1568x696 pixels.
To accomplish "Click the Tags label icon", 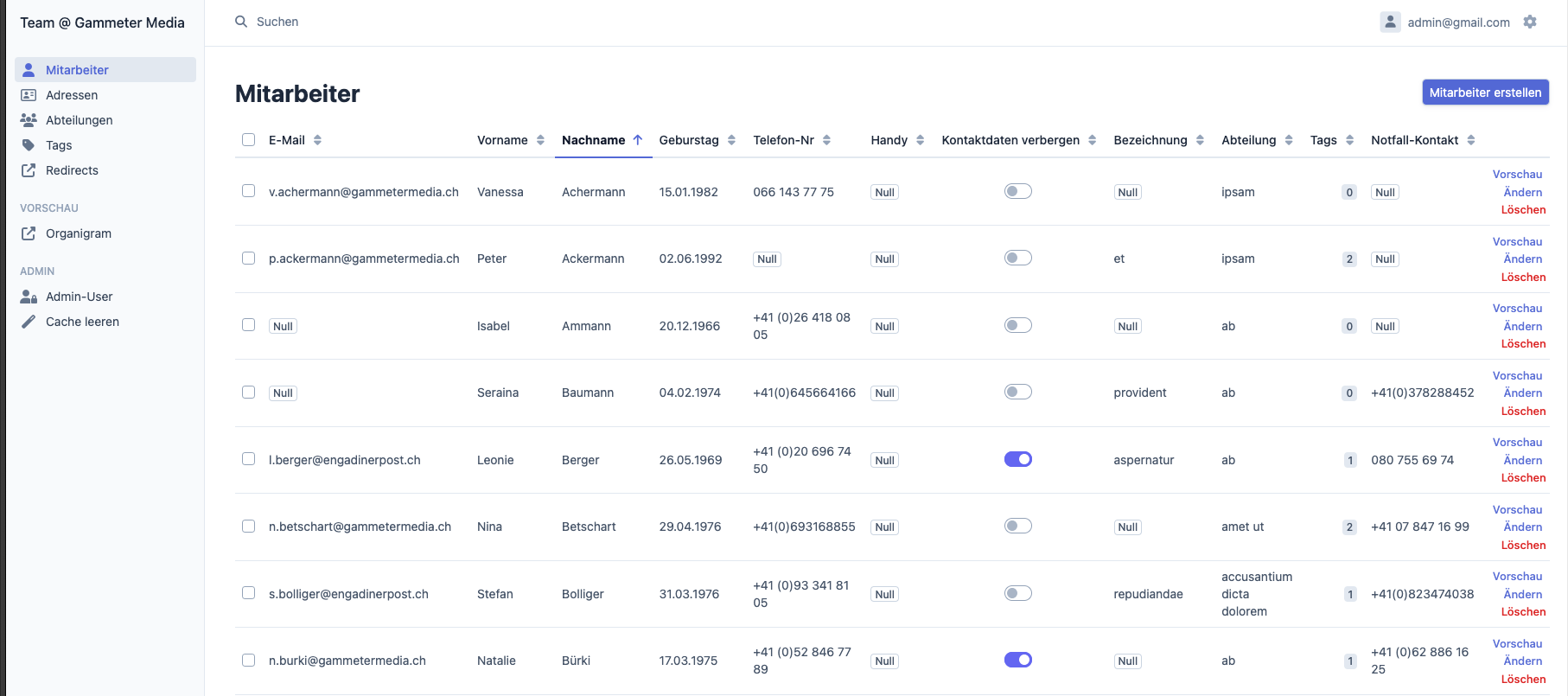I will [x=29, y=145].
